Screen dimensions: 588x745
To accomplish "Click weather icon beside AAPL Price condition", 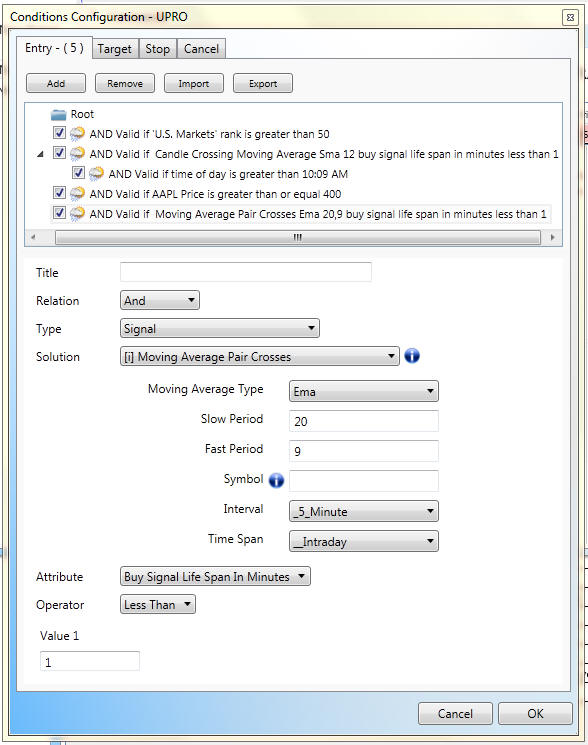I will point(77,194).
